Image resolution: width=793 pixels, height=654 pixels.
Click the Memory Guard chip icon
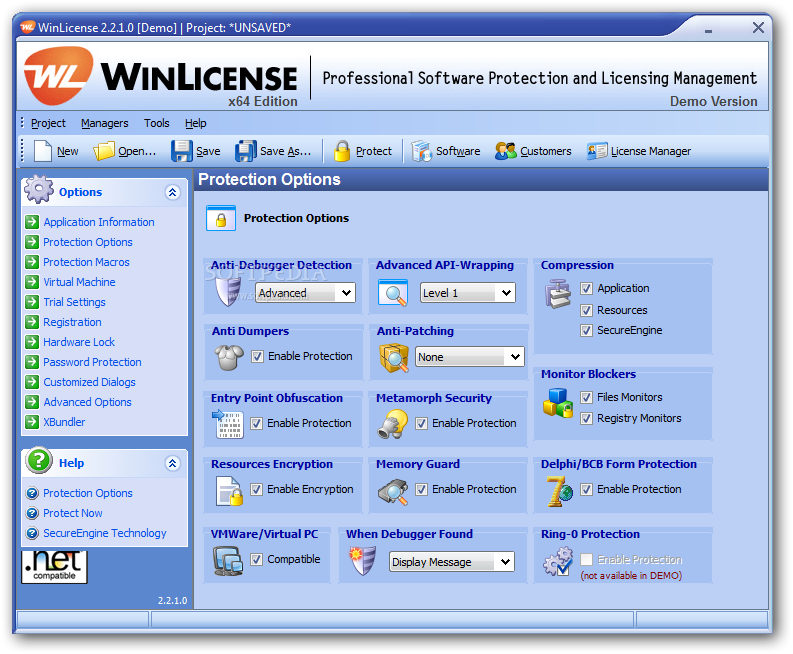[x=393, y=491]
